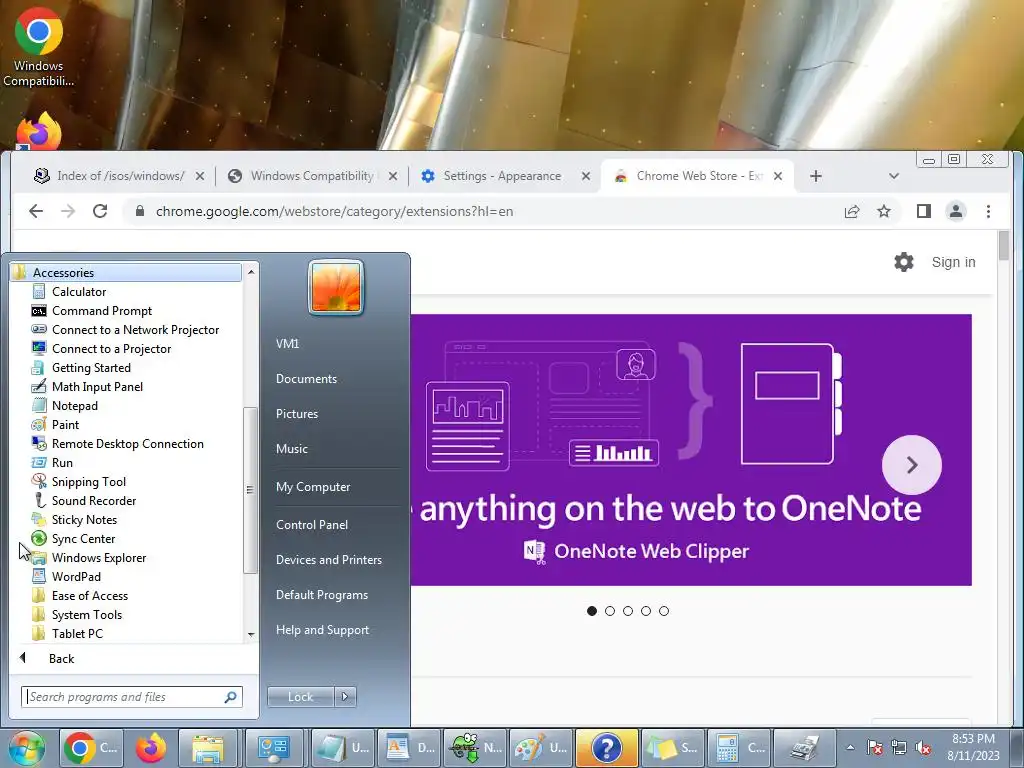Bookmark this page with star icon
The height and width of the screenshot is (768, 1024).
coord(884,211)
